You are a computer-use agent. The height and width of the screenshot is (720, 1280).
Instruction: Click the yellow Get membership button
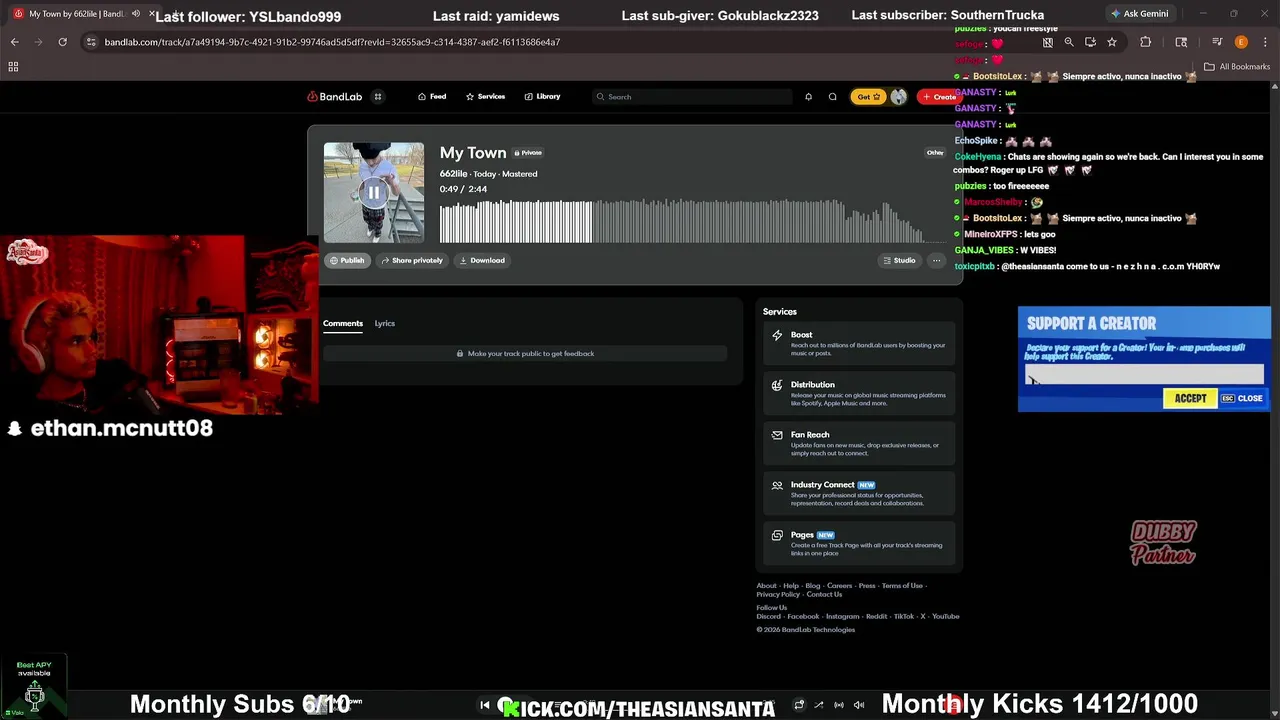[x=868, y=97]
